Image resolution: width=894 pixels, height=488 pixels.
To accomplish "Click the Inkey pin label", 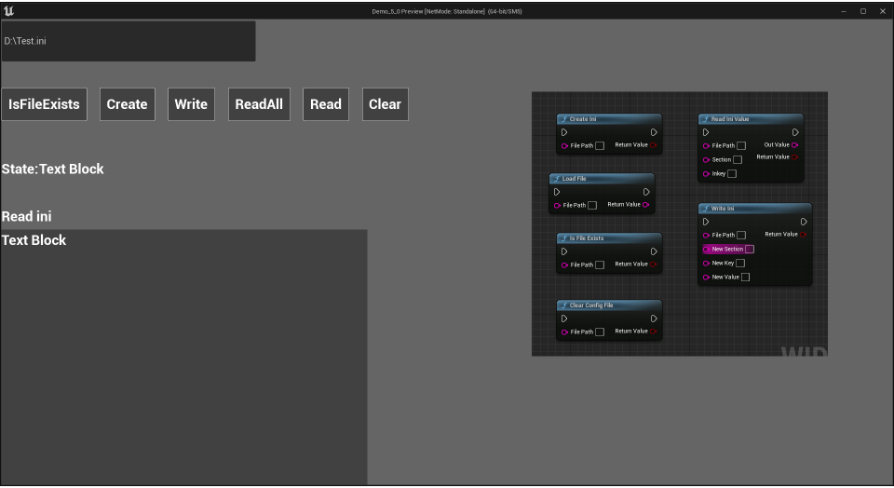I will [718, 174].
